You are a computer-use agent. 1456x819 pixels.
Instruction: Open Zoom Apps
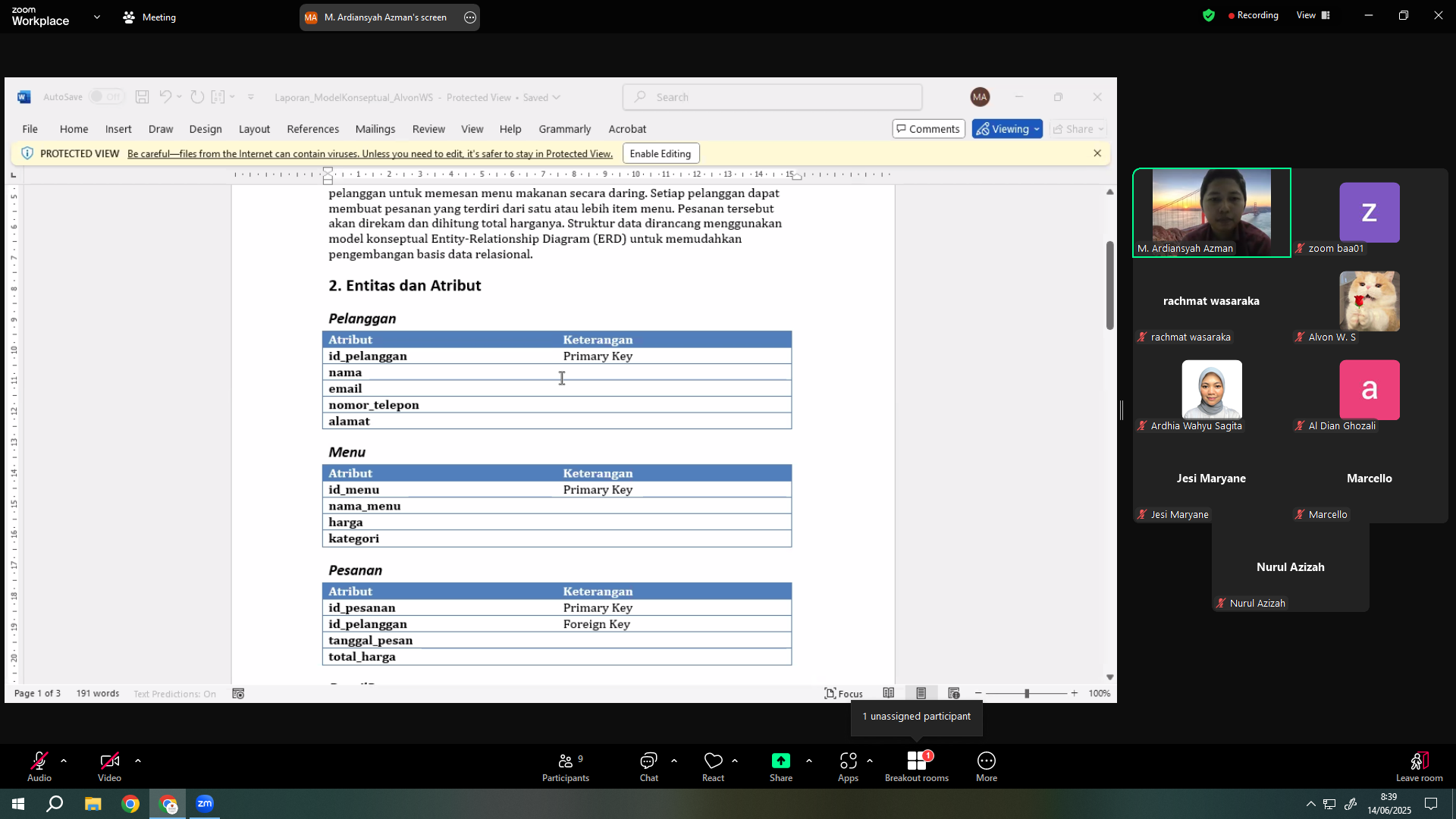[x=849, y=767]
